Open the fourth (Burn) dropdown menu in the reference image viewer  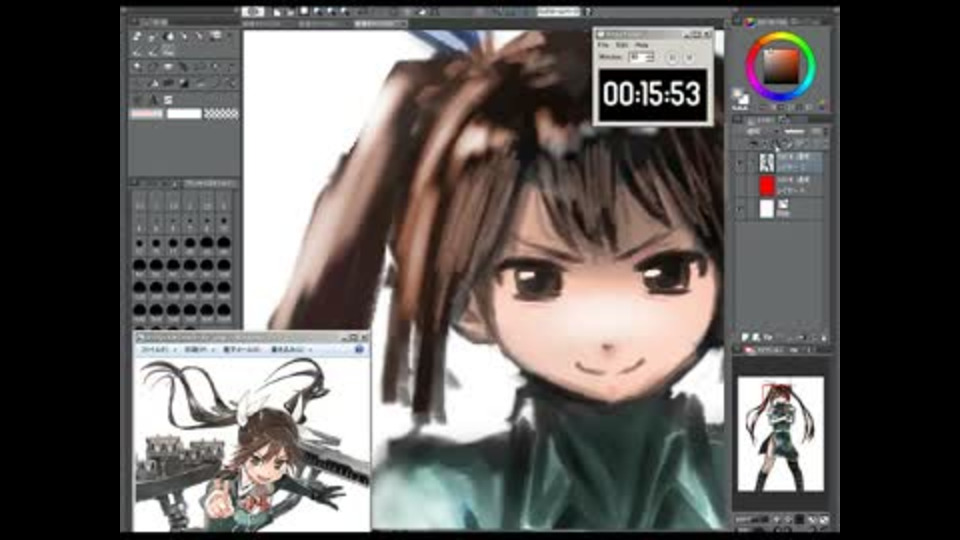coord(291,350)
